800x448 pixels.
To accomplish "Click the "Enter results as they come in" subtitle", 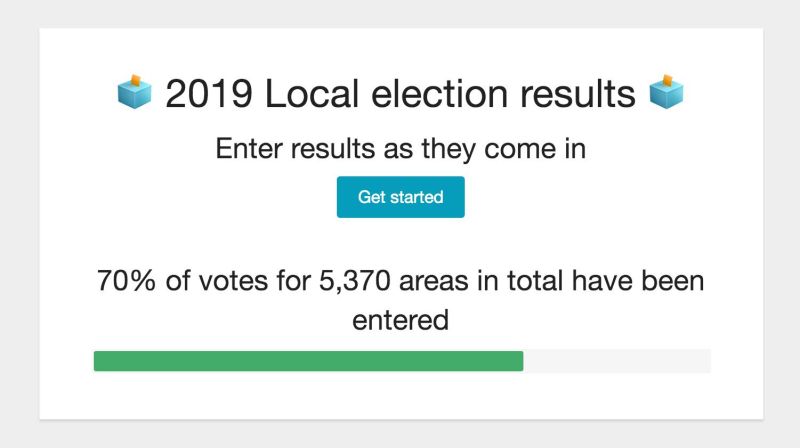I will [x=400, y=149].
